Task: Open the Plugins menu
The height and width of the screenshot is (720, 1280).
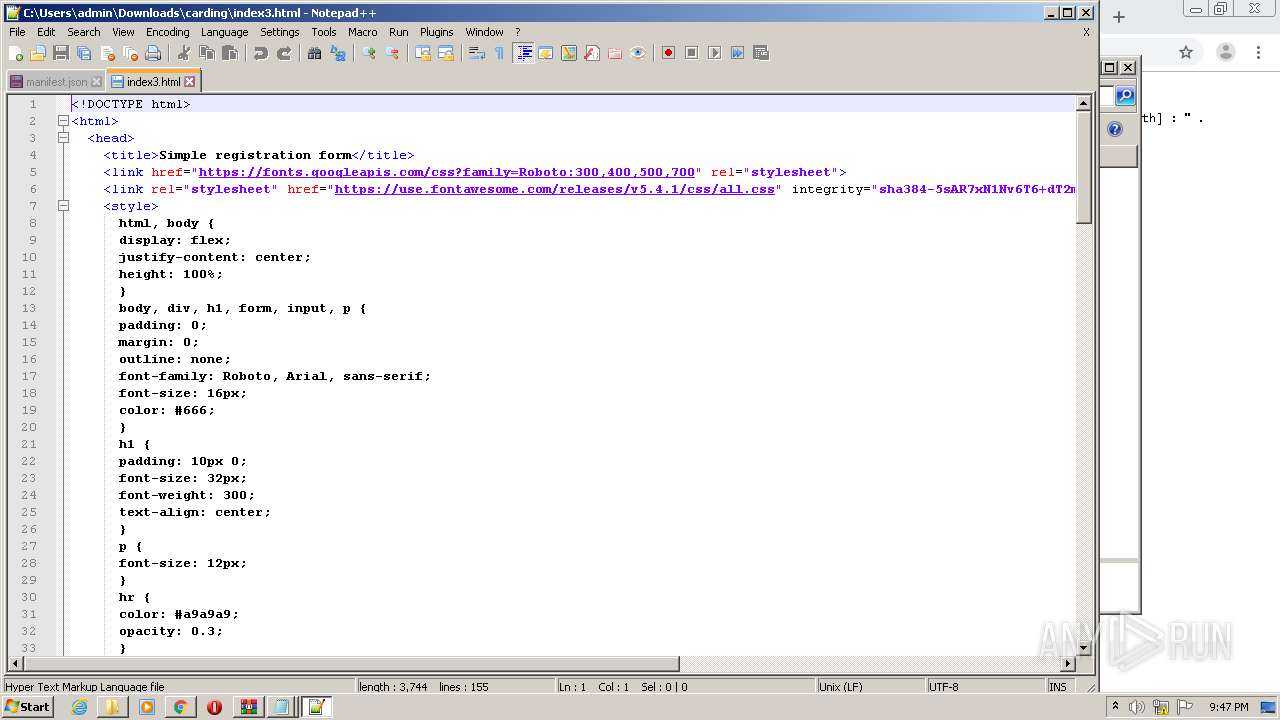Action: tap(436, 32)
